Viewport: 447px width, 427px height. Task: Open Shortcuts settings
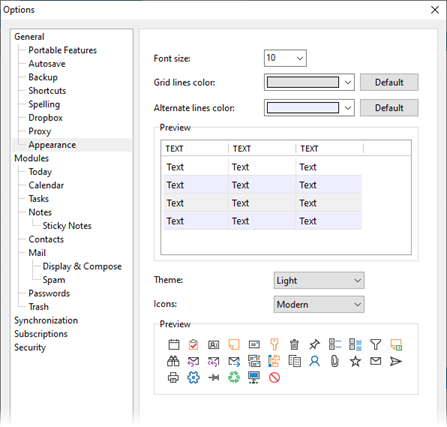[47, 91]
